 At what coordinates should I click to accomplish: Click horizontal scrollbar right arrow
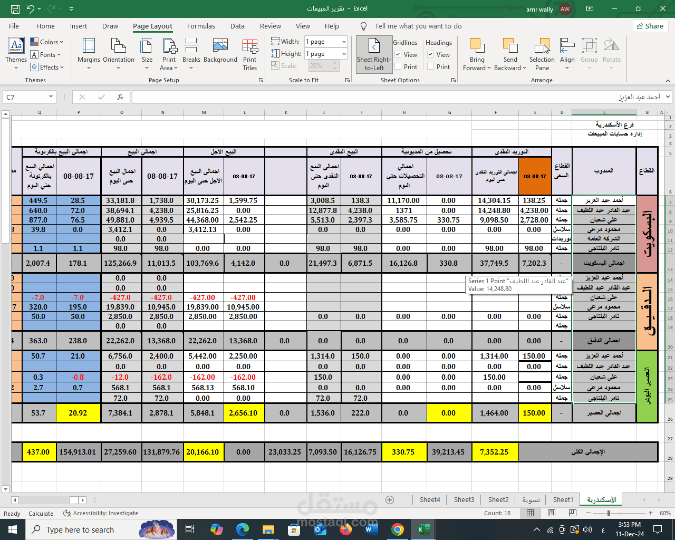click(83, 500)
